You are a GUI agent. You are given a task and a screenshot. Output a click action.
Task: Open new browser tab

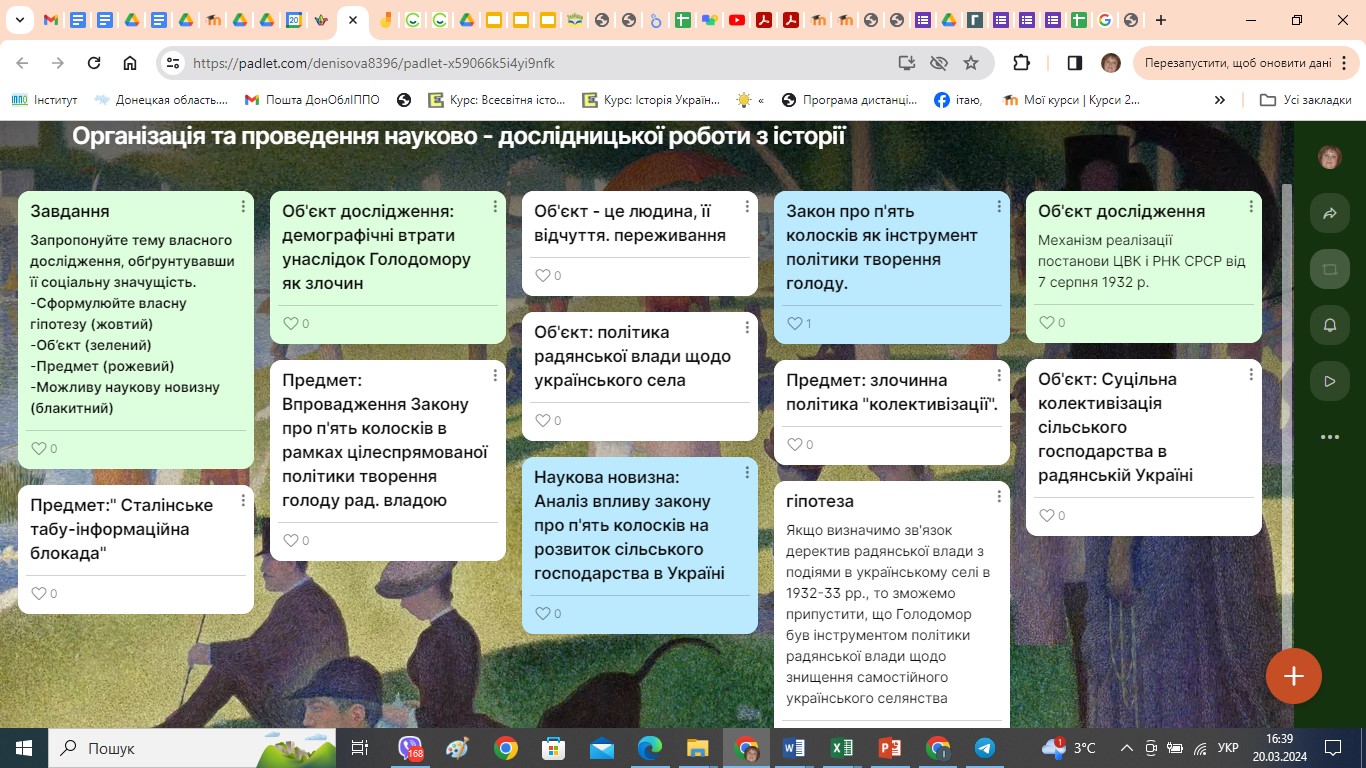pos(1160,20)
